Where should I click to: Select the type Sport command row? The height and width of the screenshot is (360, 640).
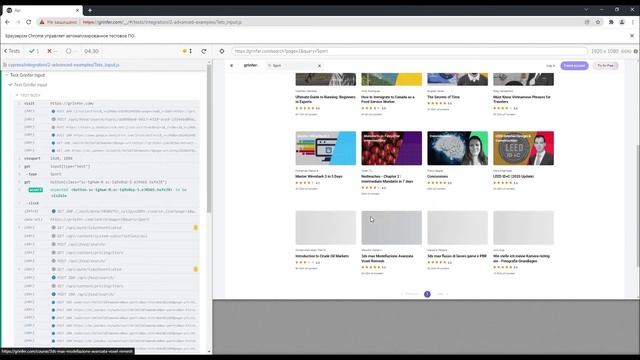pyautogui.click(x=107, y=174)
